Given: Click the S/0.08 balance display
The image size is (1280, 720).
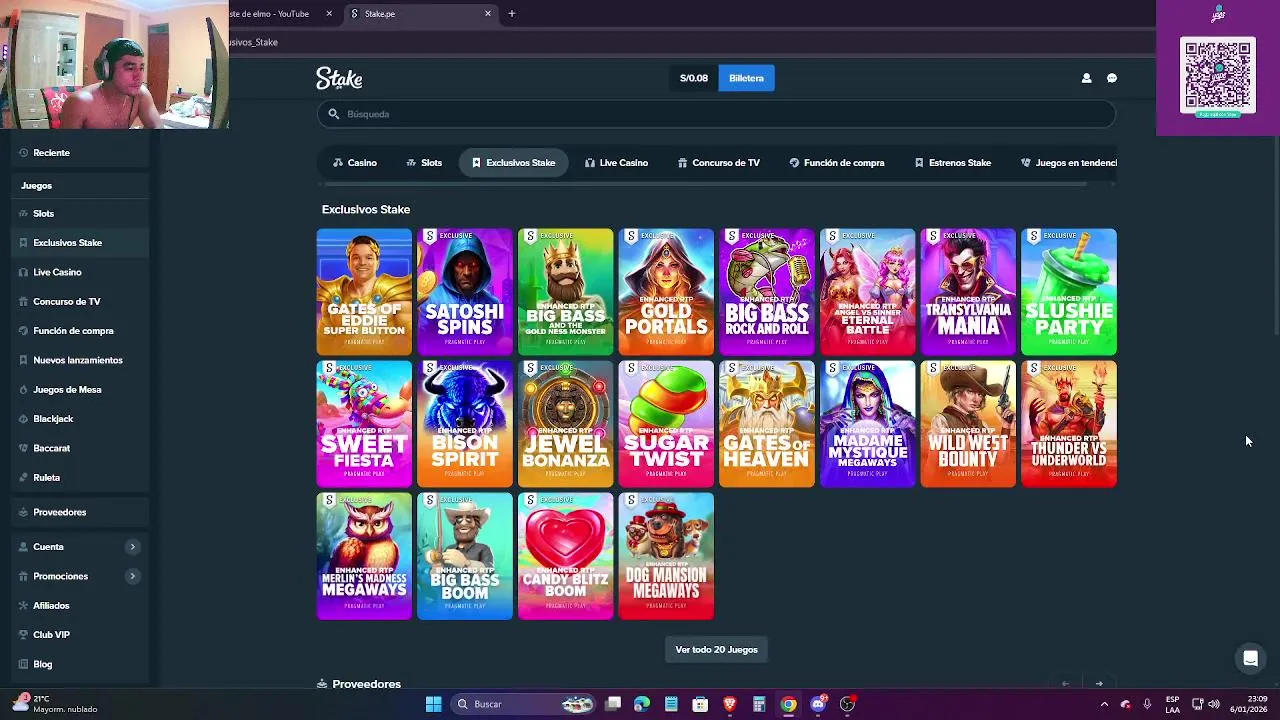Looking at the screenshot, I should click(694, 78).
